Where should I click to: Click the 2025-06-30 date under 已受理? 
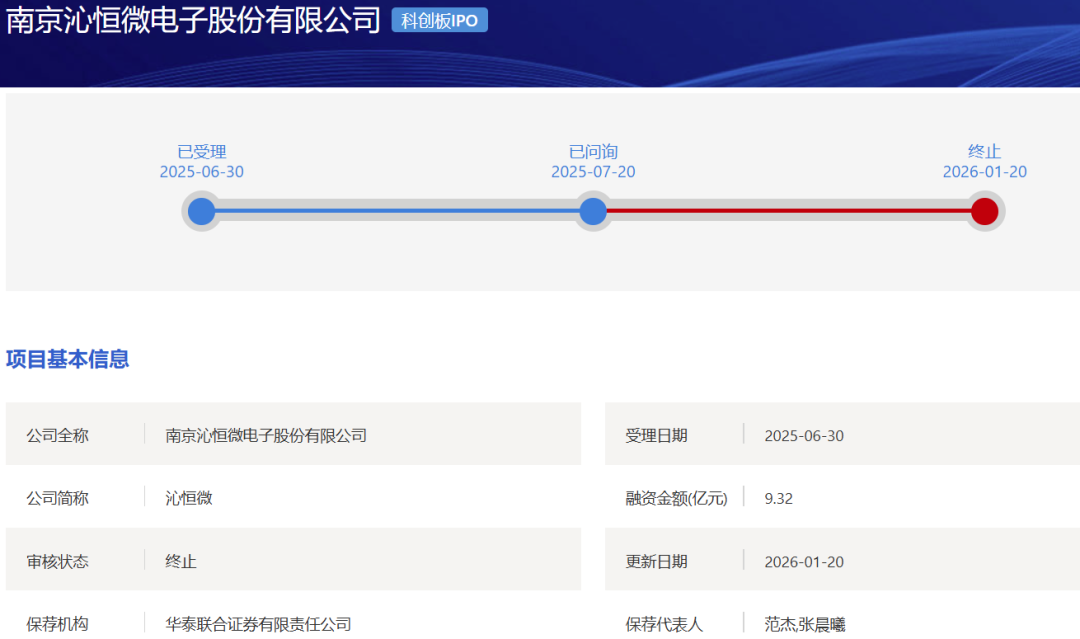coord(202,171)
